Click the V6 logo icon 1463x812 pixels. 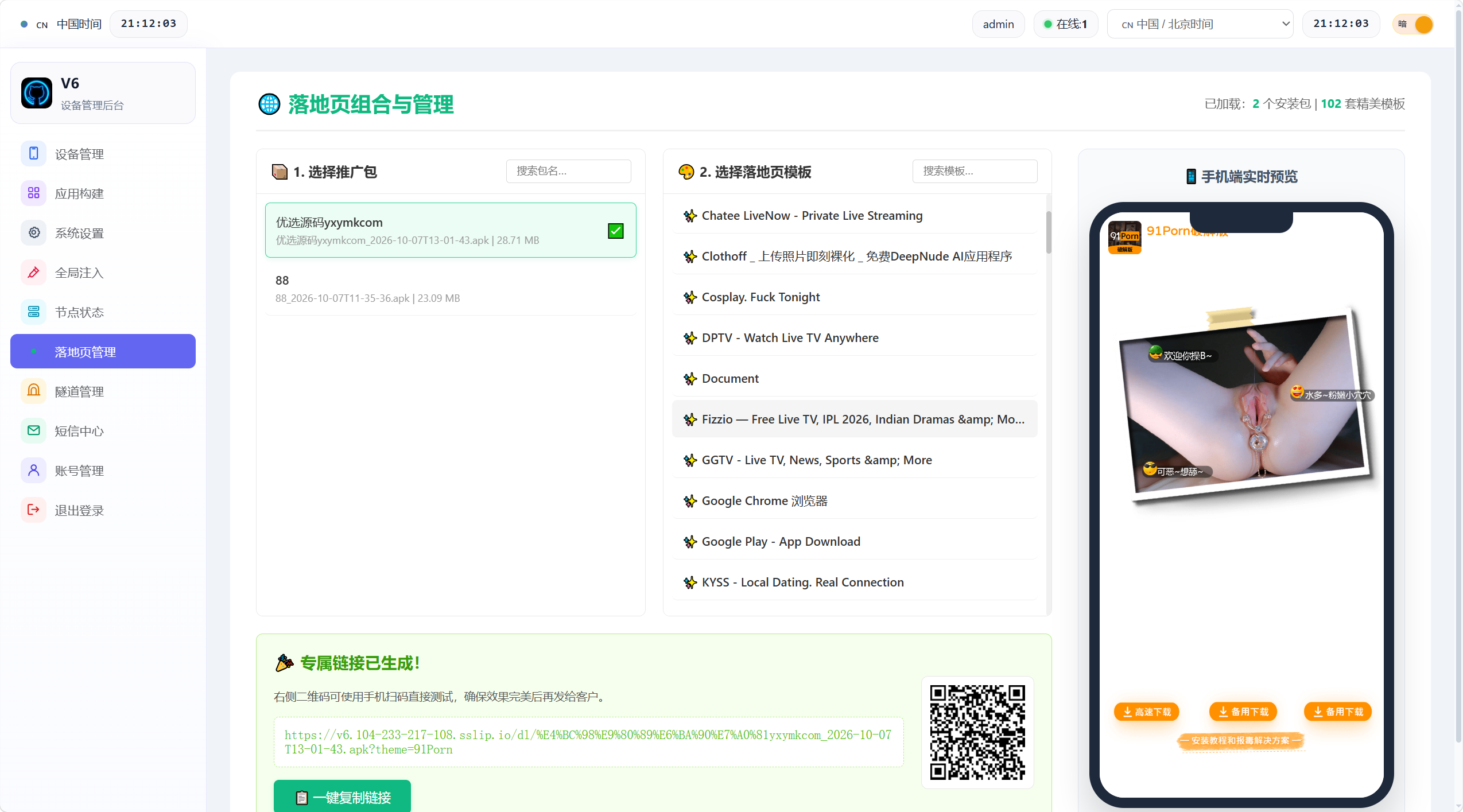[37, 93]
